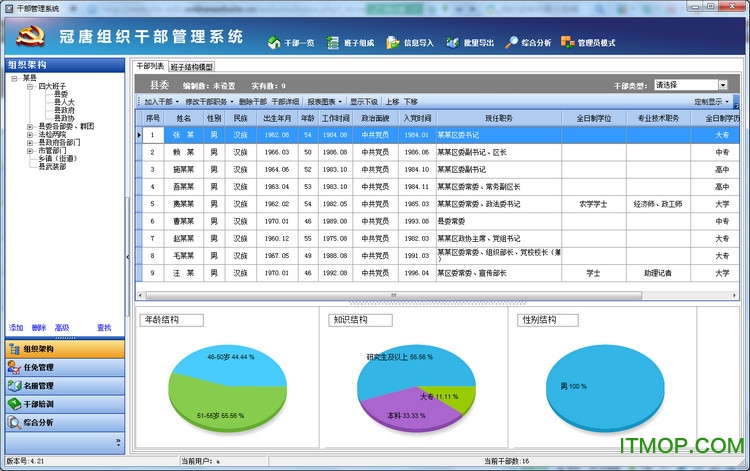
Task: Collapse the 四大班子 tree node
Action: point(30,87)
